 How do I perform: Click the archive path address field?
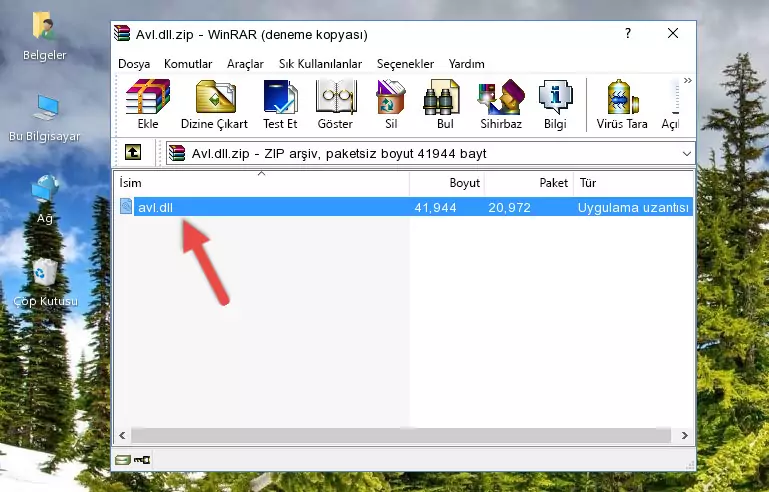430,154
